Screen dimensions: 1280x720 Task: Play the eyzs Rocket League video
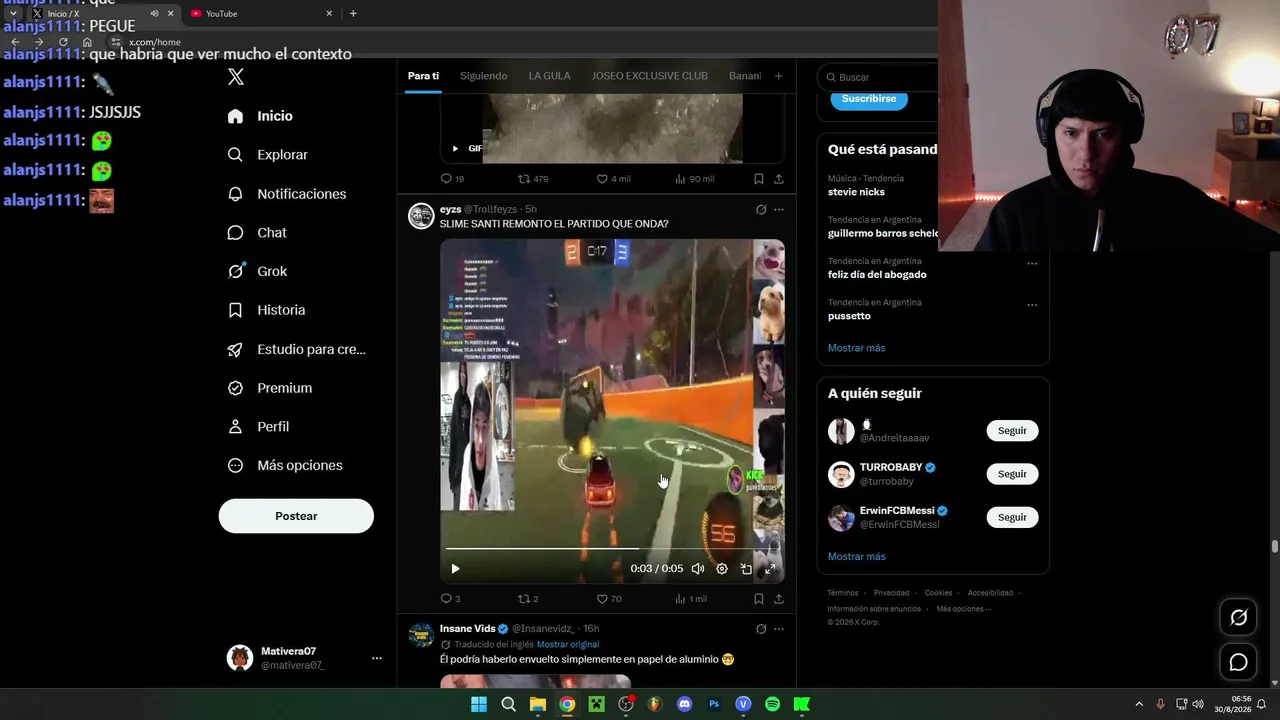pos(455,569)
